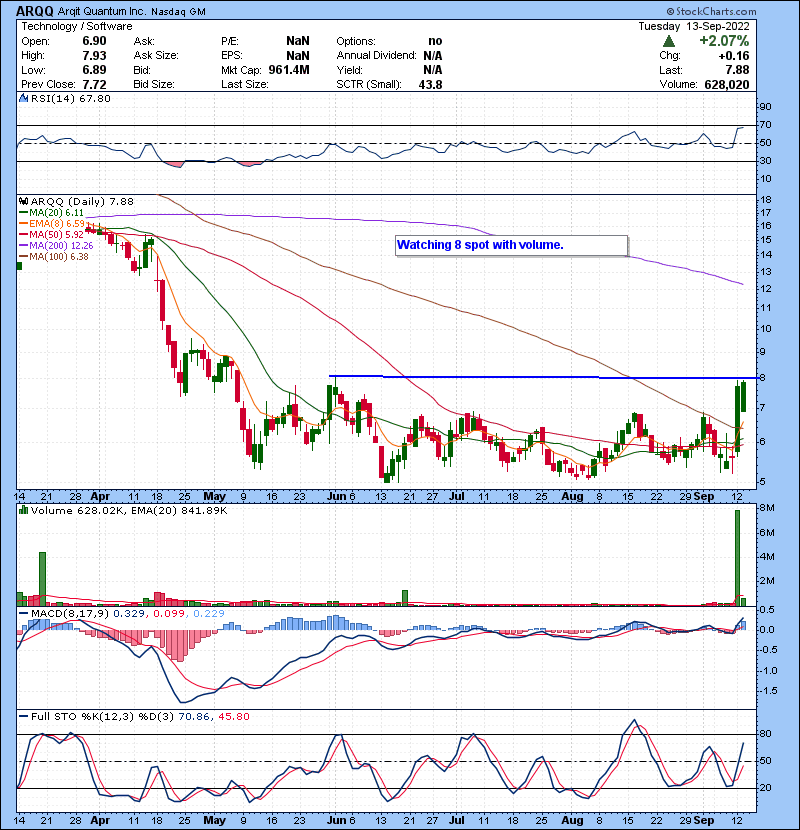The image size is (800, 830).
Task: Click the Ask Size: label
Action: tap(156, 56)
